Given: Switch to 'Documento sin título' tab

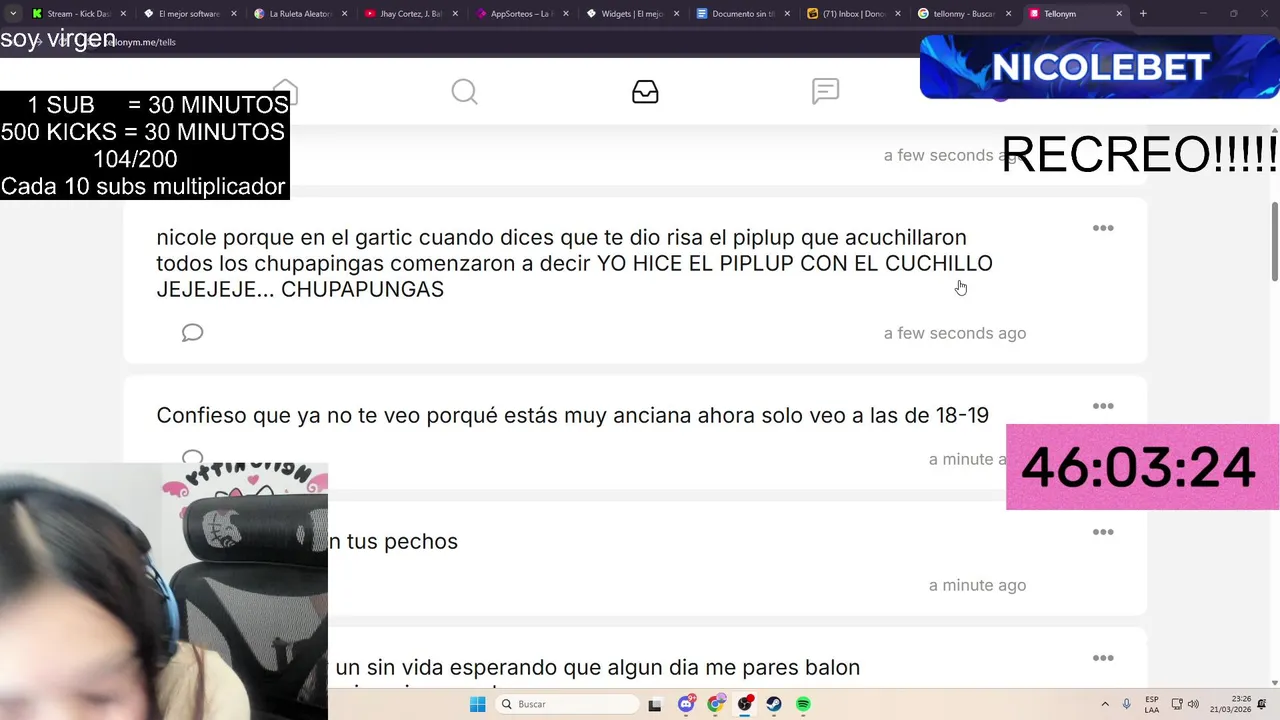Looking at the screenshot, I should pos(744,14).
